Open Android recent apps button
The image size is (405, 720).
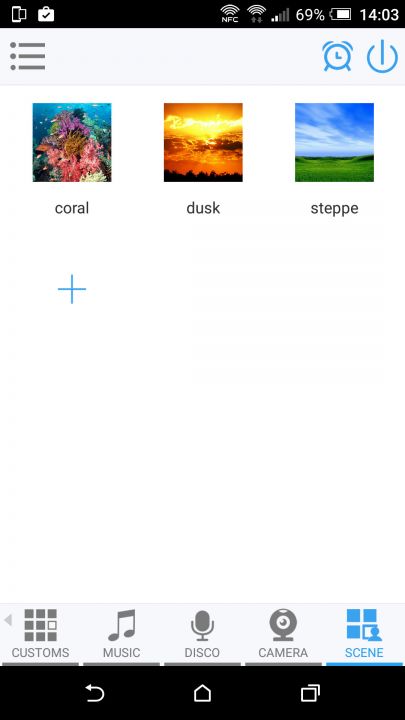(310, 693)
